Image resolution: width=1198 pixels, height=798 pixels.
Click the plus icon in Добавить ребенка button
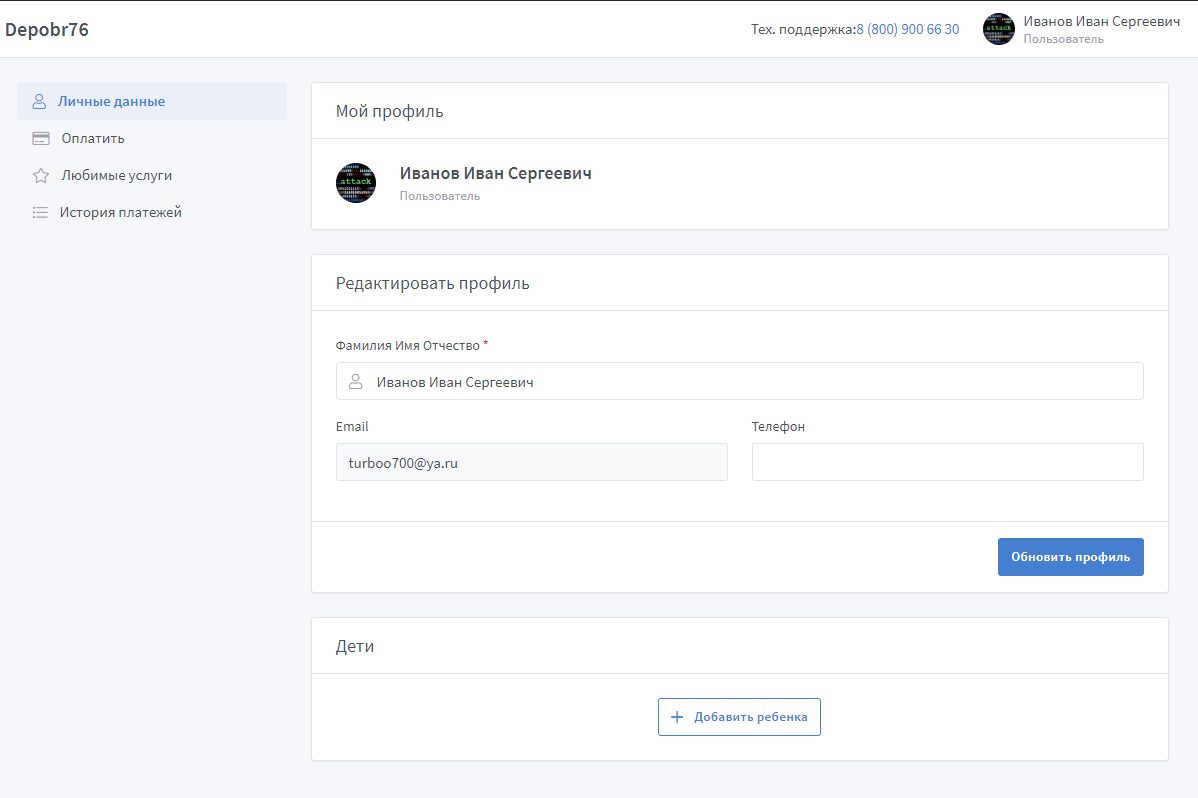677,717
